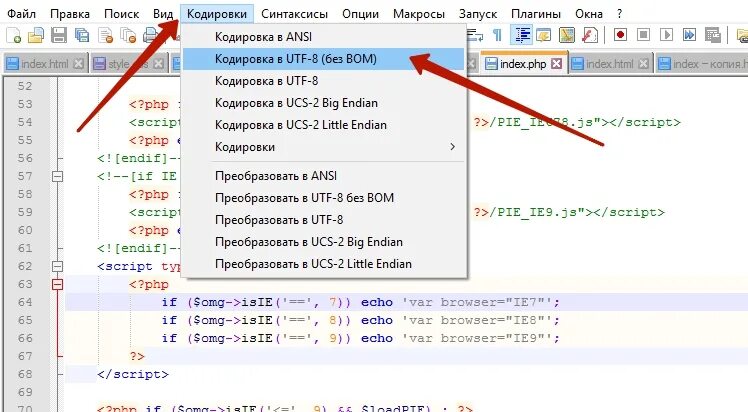Image resolution: width=748 pixels, height=412 pixels.
Task: Close the index.php tab
Action: coord(557,63)
